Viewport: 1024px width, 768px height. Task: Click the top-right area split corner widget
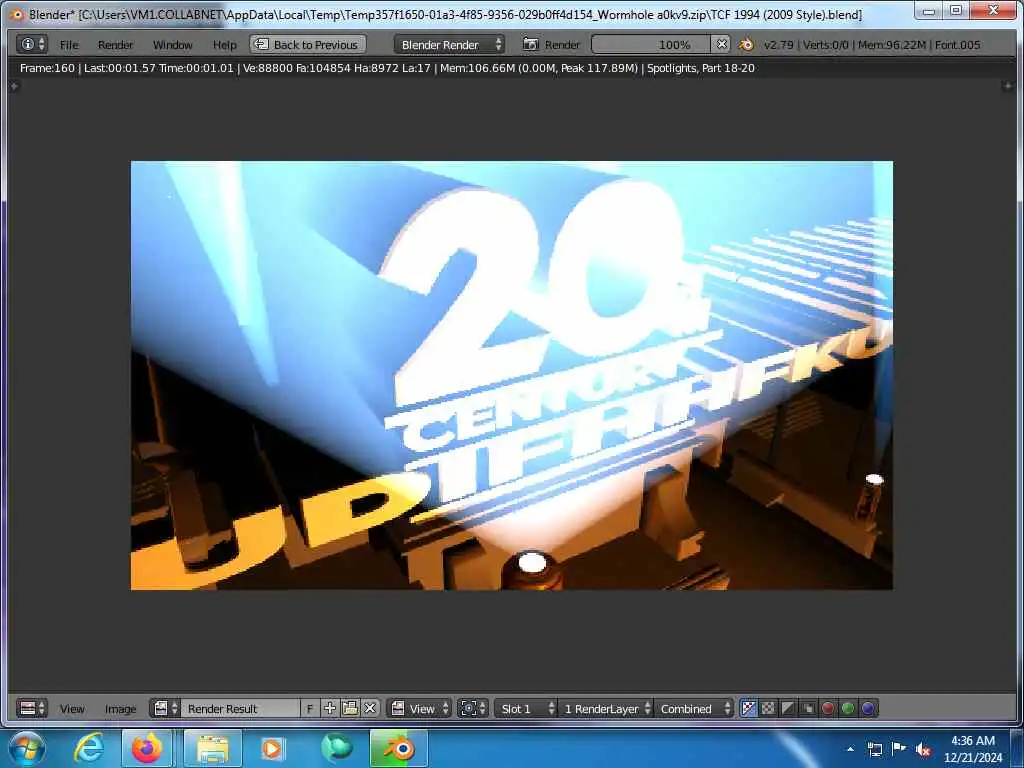pos(1007,86)
